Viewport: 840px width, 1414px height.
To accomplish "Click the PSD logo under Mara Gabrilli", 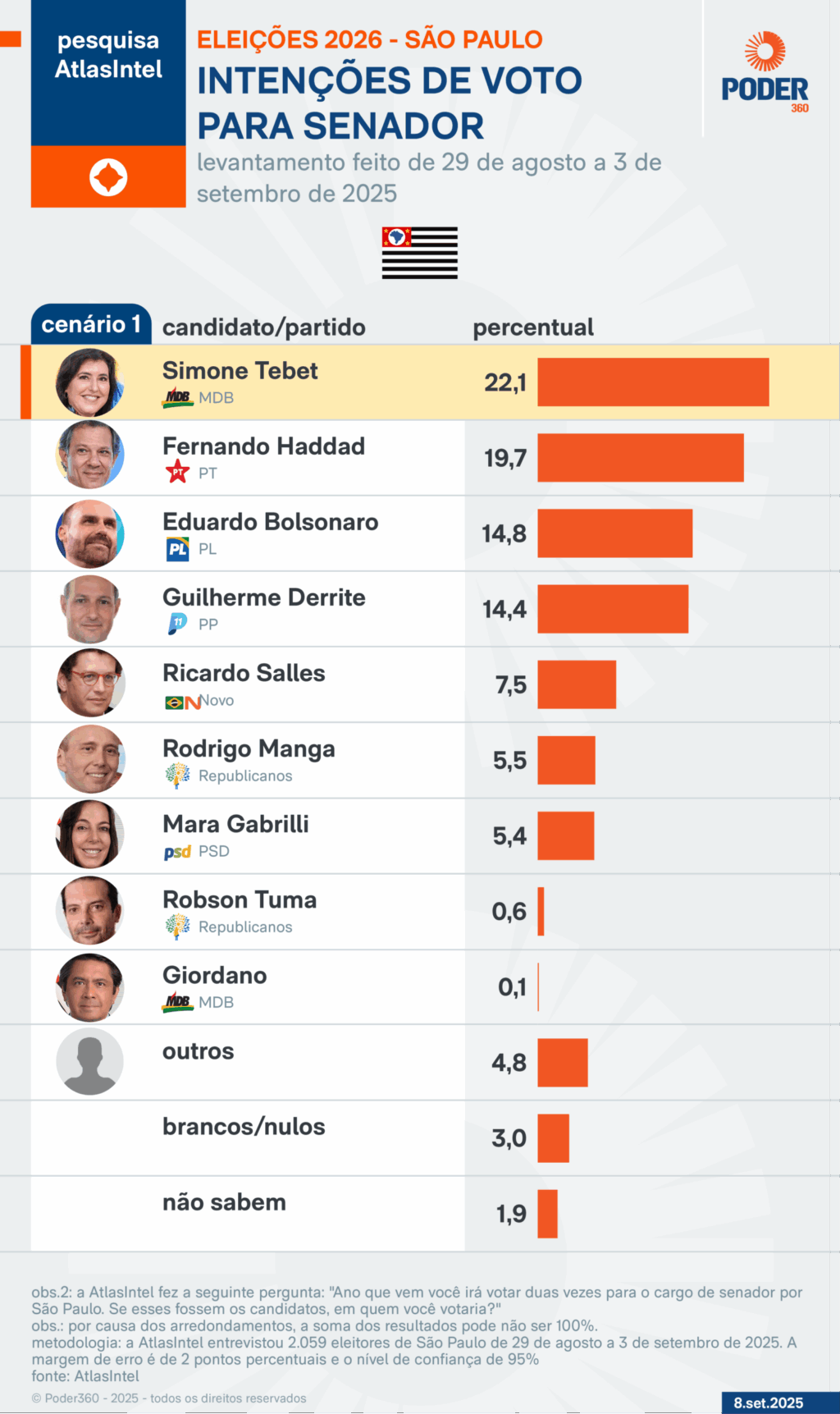I will pos(177,852).
